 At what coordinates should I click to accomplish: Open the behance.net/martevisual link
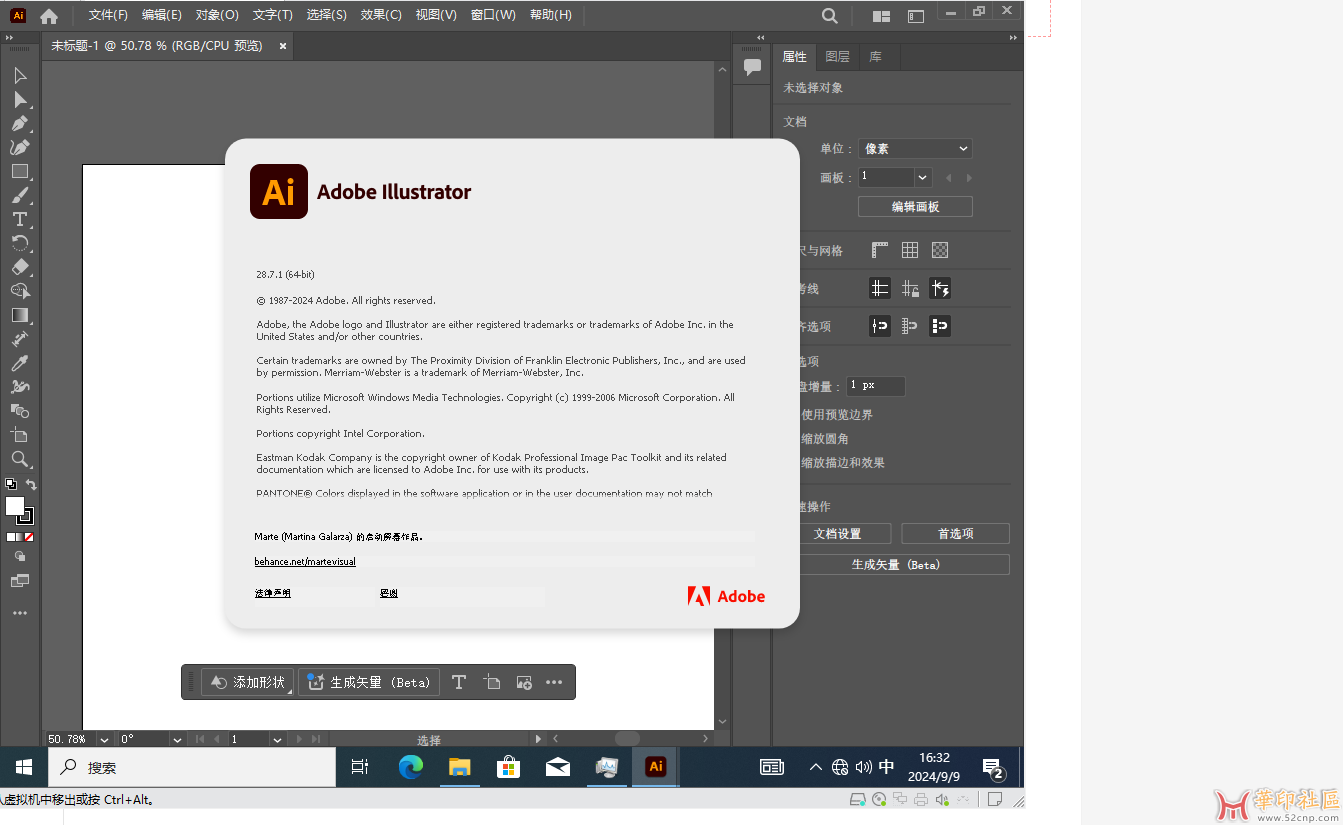click(x=305, y=562)
